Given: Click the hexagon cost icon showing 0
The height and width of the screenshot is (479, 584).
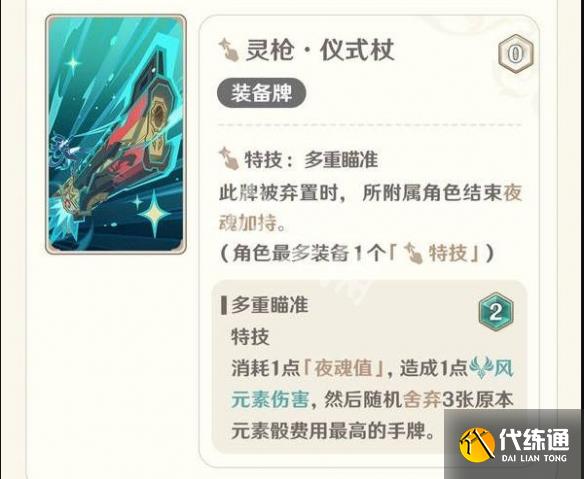Looking at the screenshot, I should point(516,54).
